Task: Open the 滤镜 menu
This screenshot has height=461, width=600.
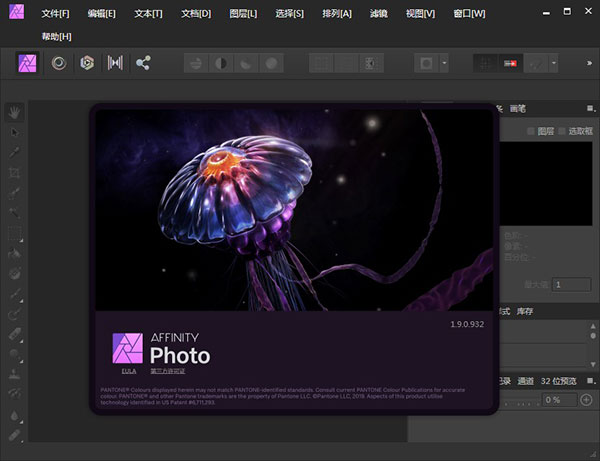Action: 378,14
